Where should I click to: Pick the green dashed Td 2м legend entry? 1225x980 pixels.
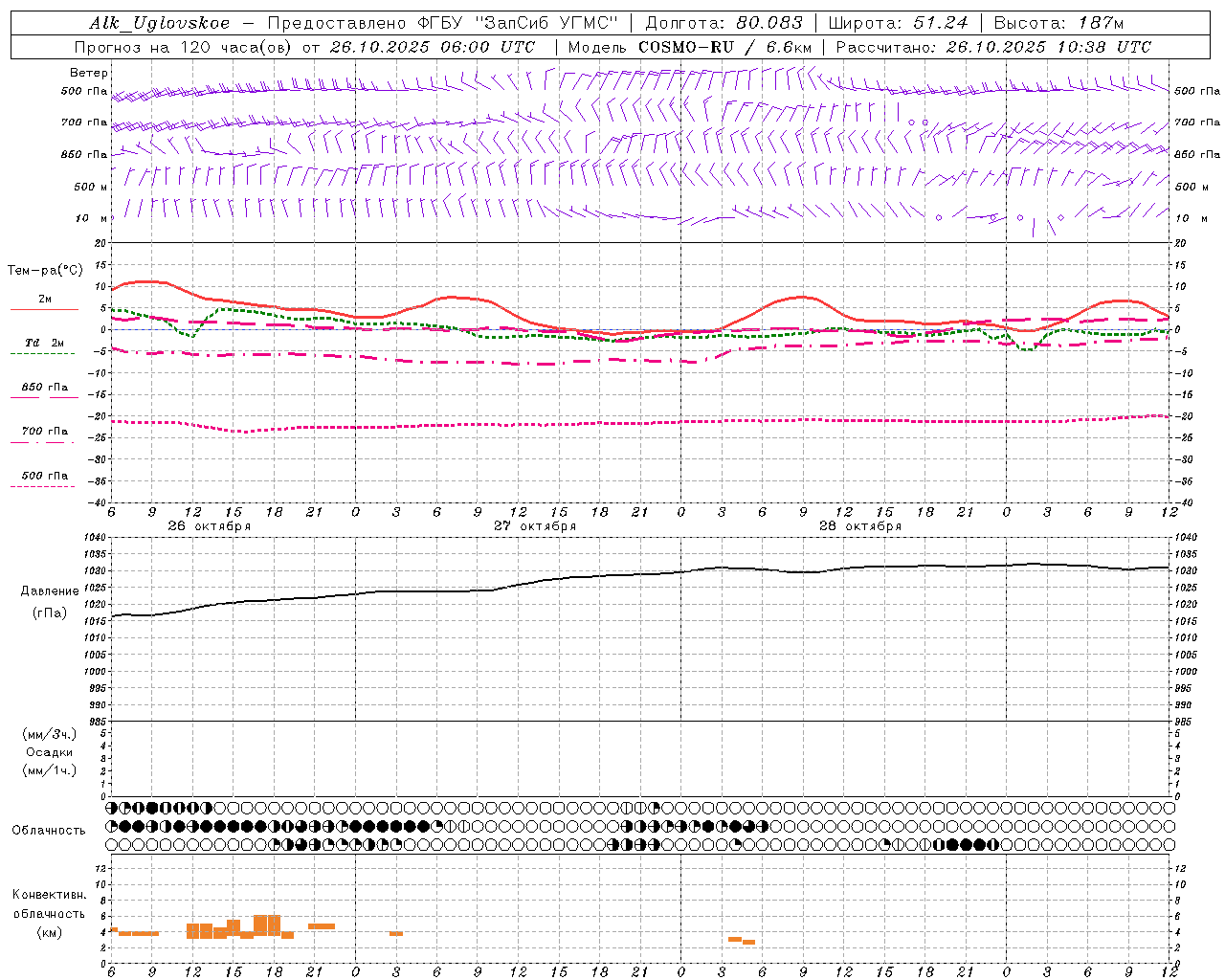pos(44,346)
